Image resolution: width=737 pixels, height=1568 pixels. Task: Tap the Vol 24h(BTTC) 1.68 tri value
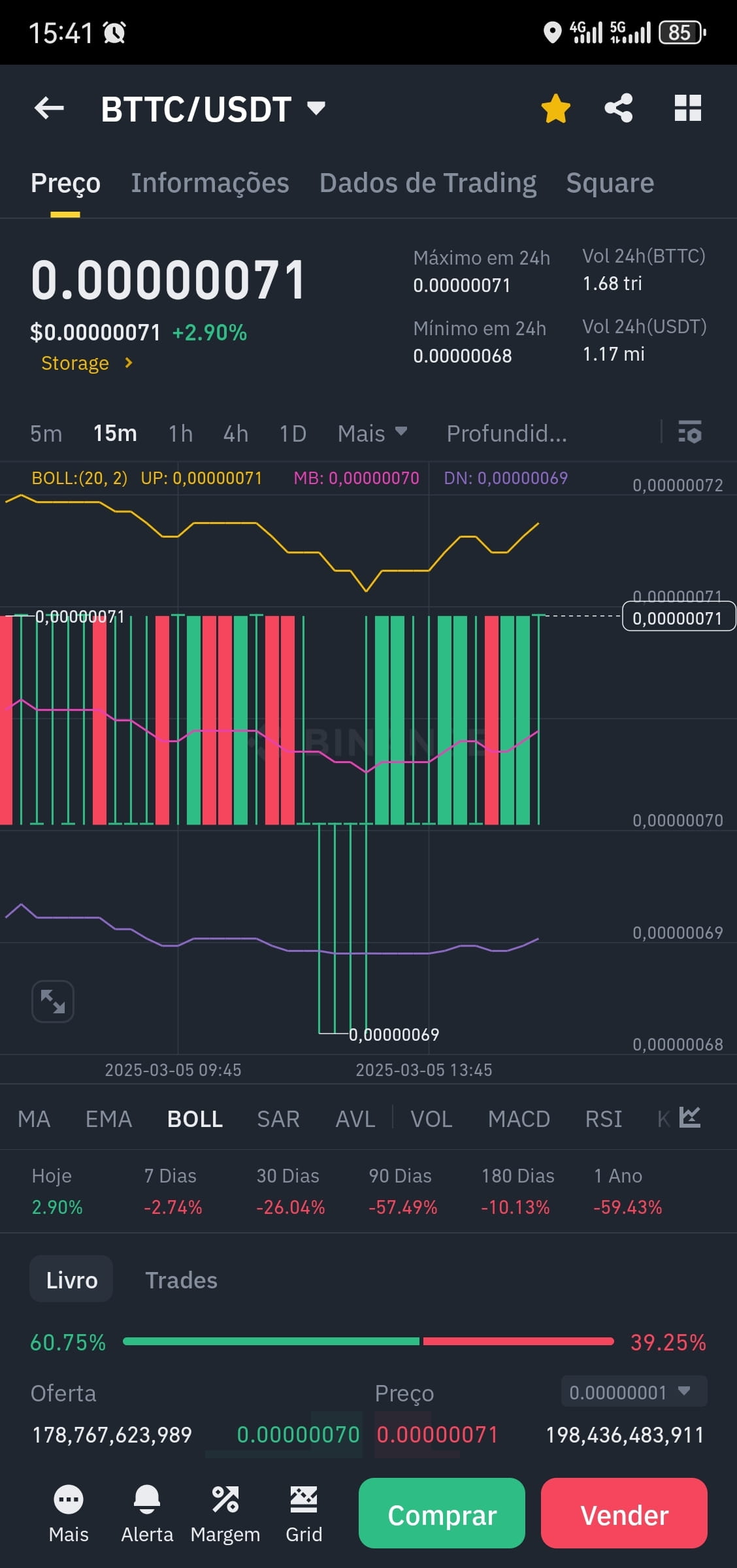[x=612, y=283]
